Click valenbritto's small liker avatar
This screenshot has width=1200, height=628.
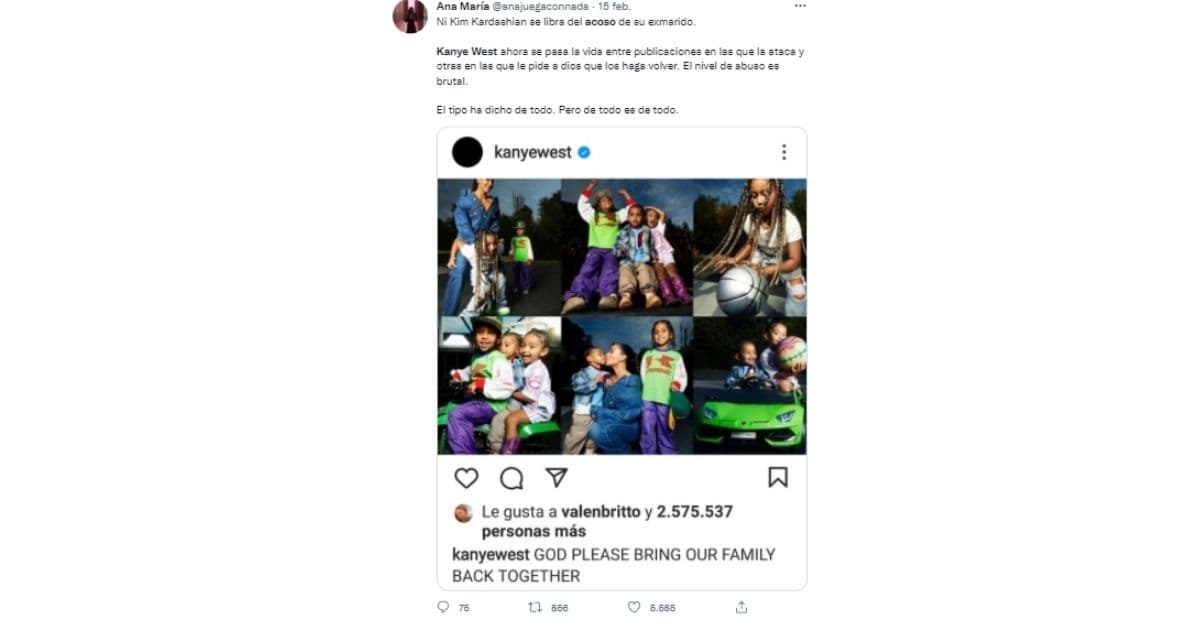pyautogui.click(x=463, y=513)
